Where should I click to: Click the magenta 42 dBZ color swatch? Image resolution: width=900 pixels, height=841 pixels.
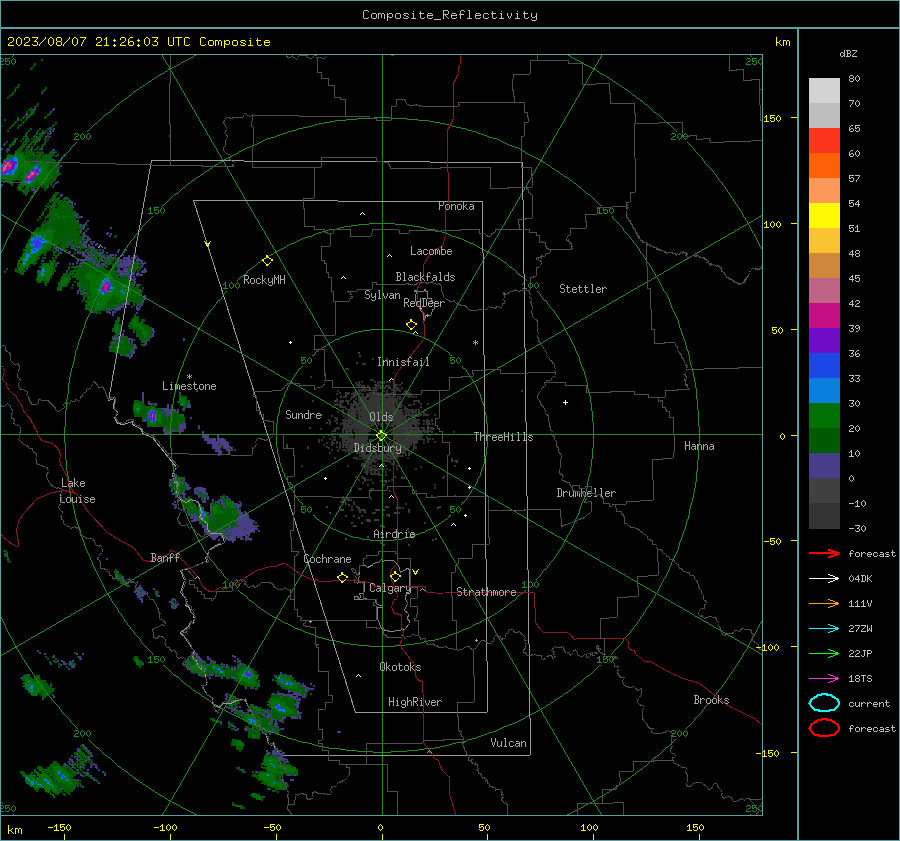(824, 315)
